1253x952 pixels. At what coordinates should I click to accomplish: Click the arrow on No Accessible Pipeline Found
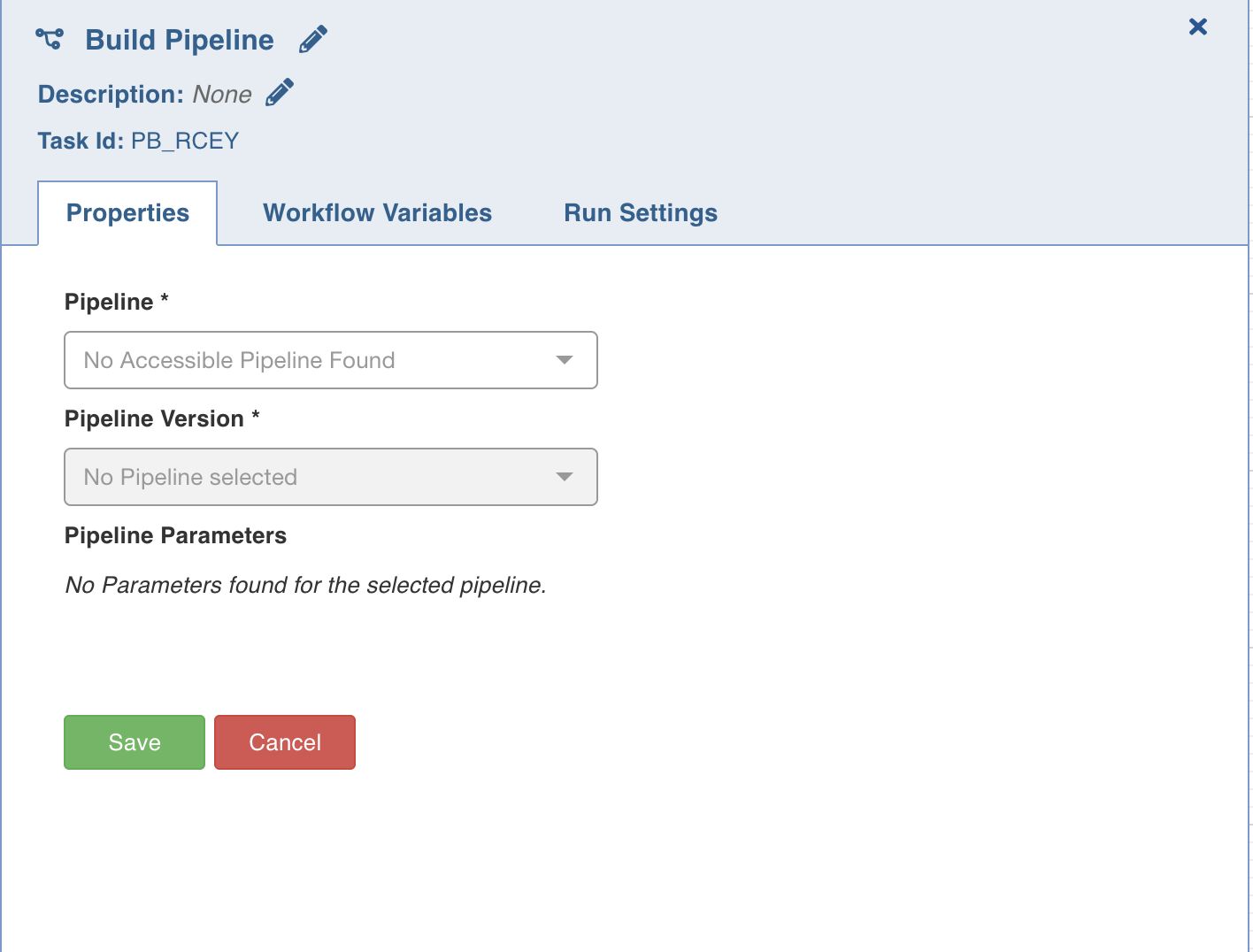coord(565,360)
